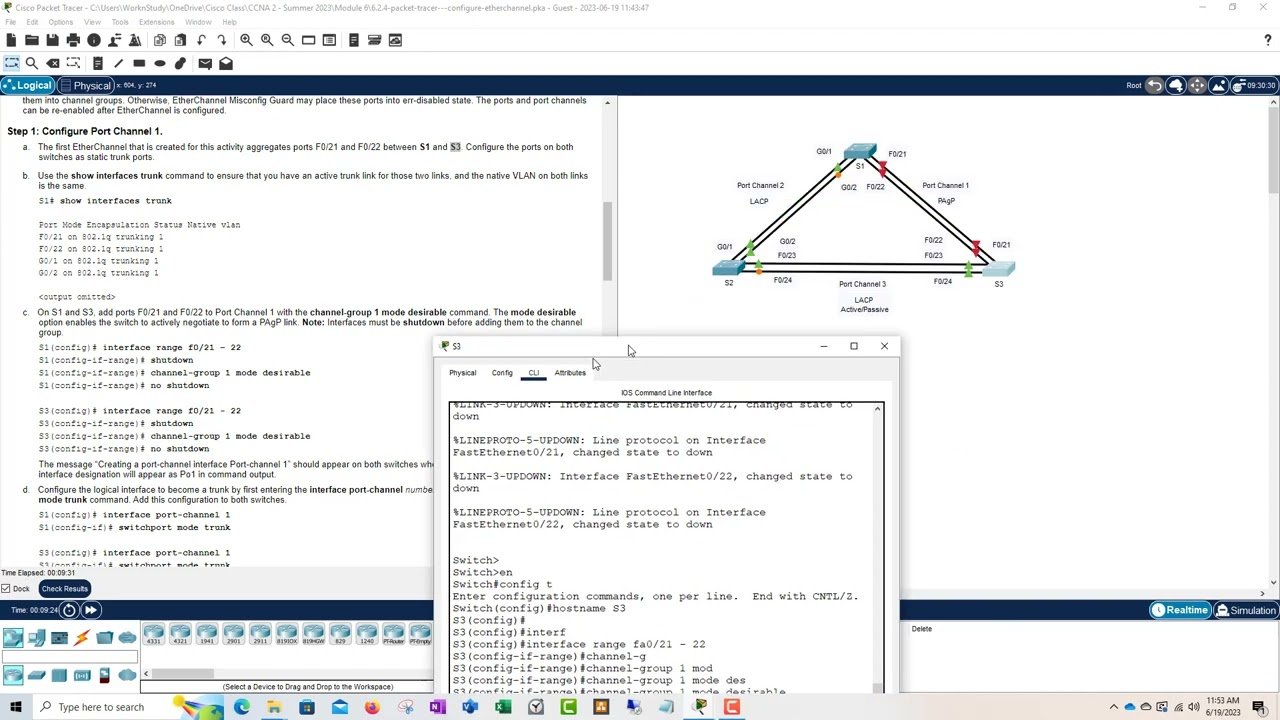Choose the Draw Ellipse tool
1280x720 pixels.
(160, 63)
